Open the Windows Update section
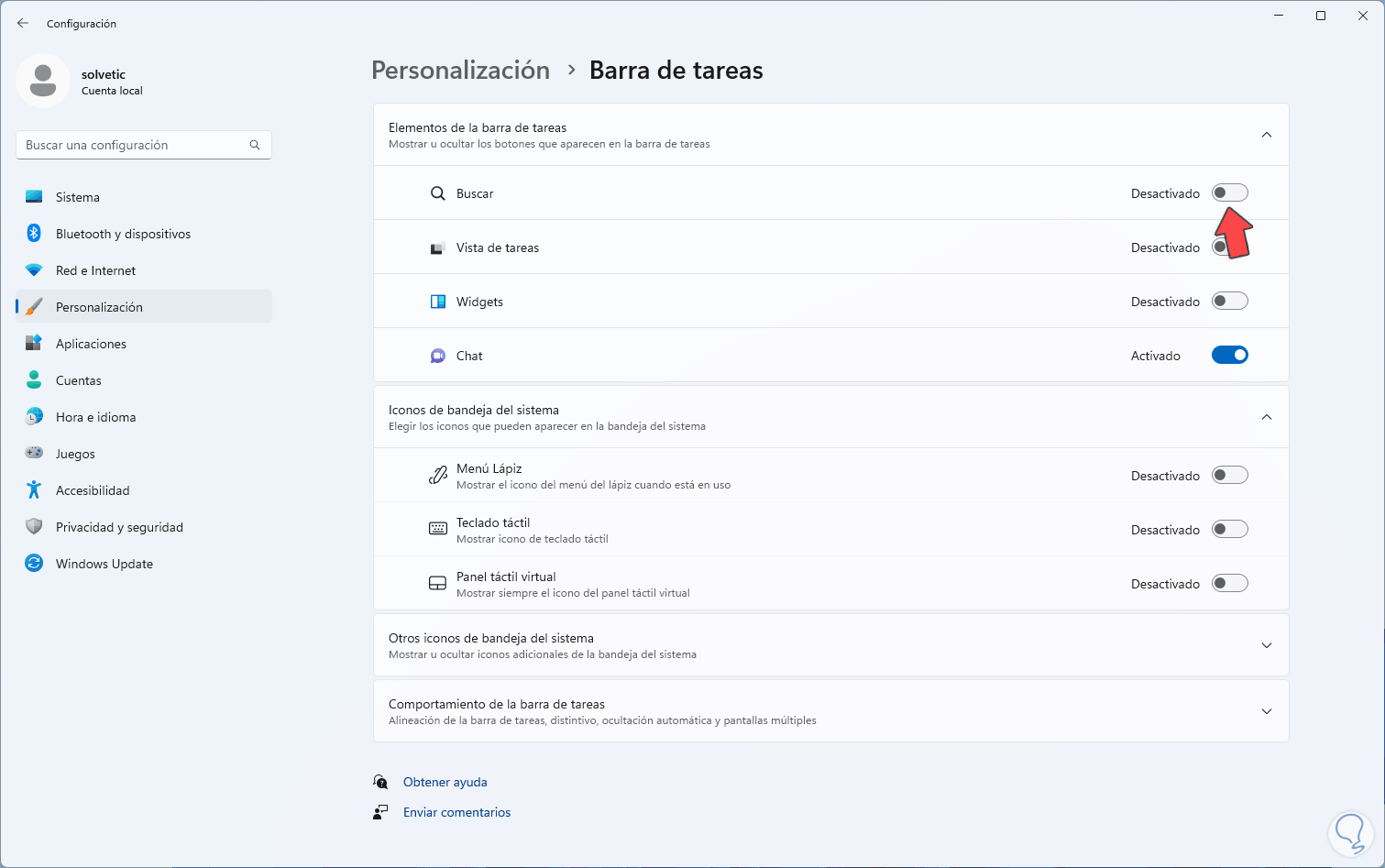This screenshot has height=868, width=1385. click(104, 564)
